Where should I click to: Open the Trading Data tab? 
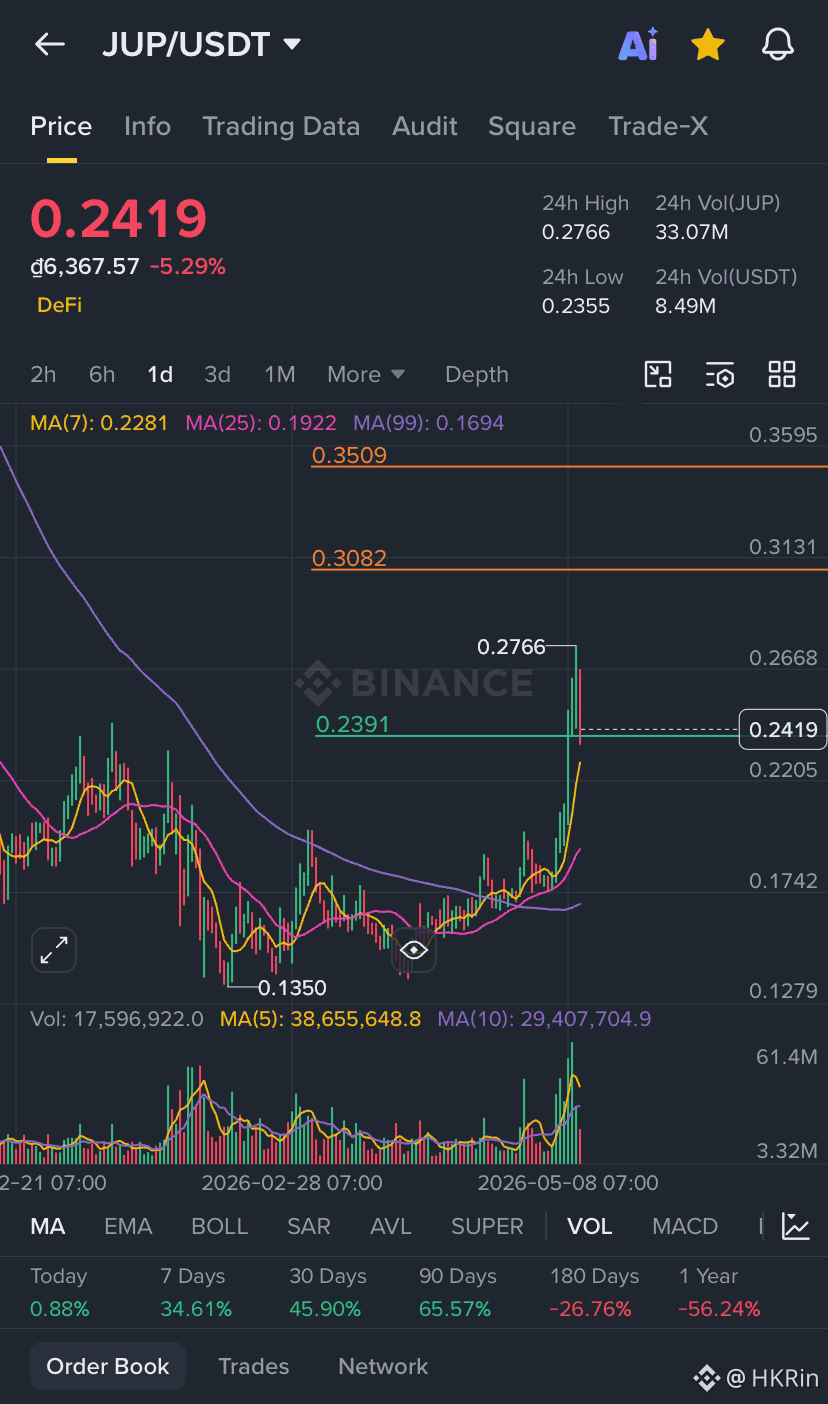(x=281, y=126)
